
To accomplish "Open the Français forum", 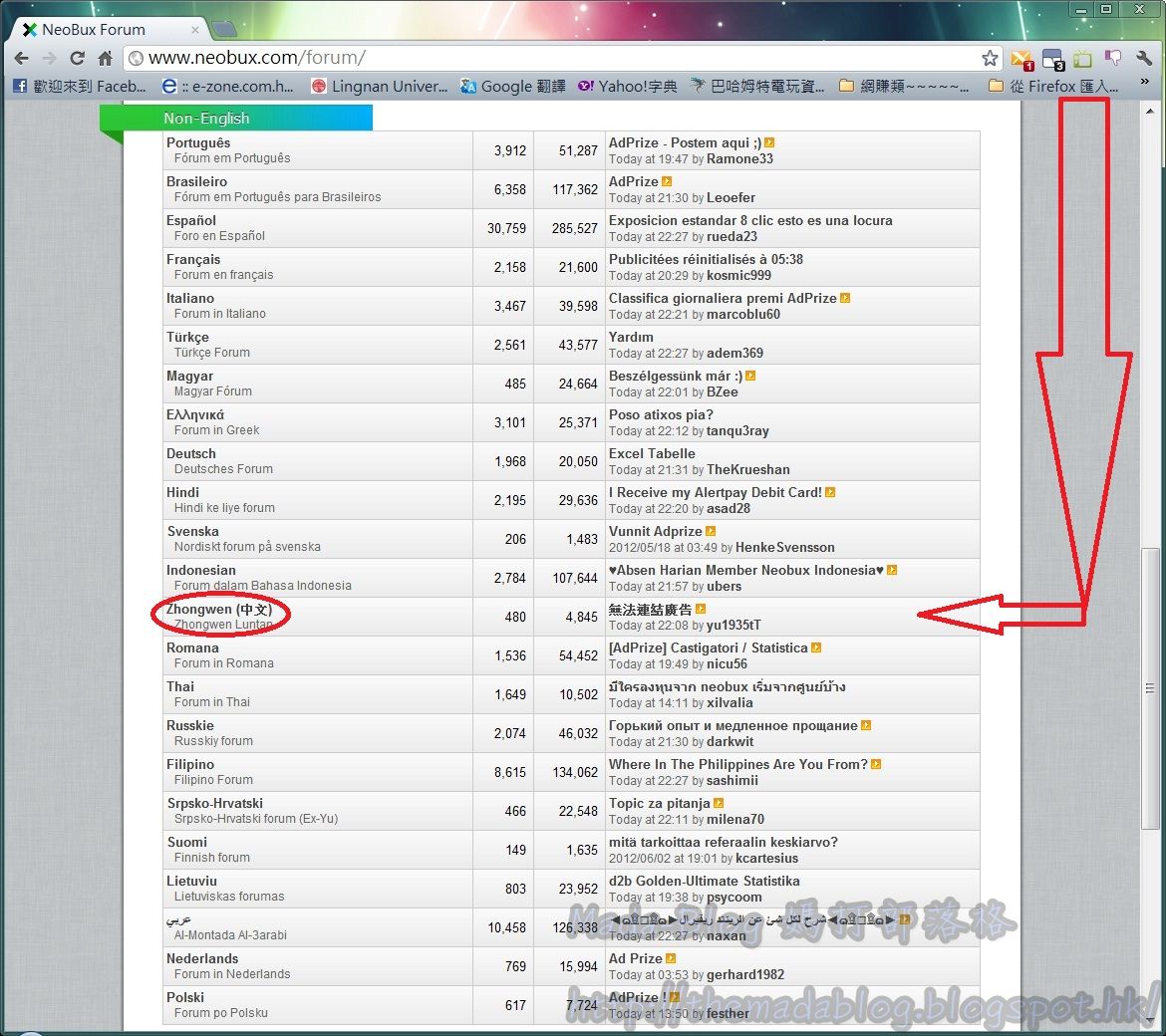I will tap(193, 259).
